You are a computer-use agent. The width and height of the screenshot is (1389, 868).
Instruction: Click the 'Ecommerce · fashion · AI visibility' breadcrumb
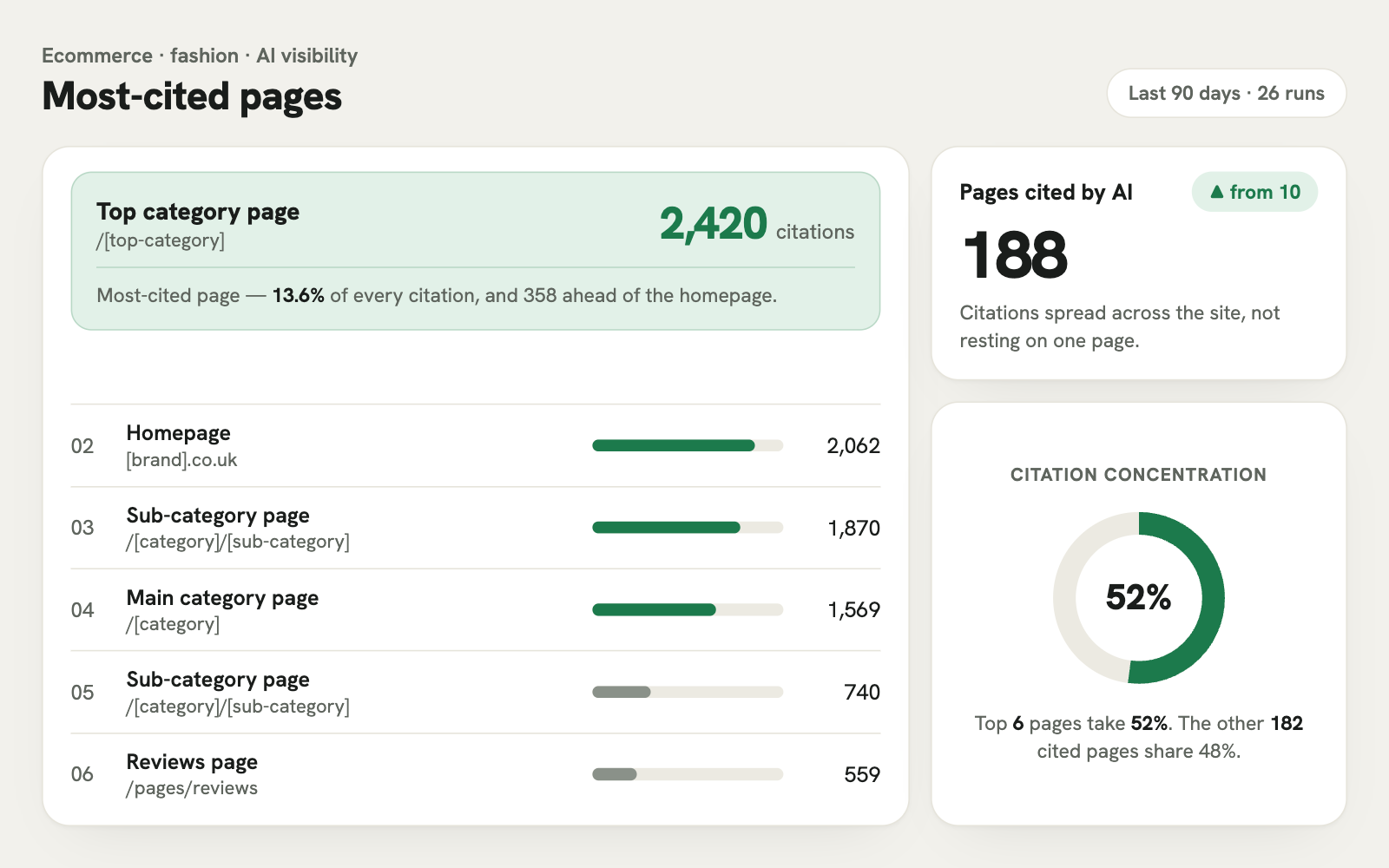[x=200, y=56]
